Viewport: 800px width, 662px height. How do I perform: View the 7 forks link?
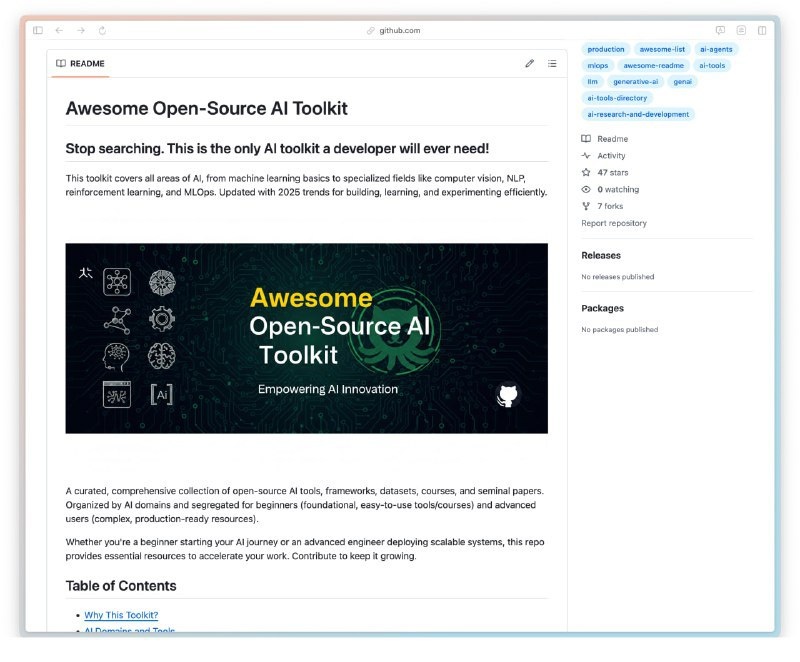pyautogui.click(x=610, y=206)
